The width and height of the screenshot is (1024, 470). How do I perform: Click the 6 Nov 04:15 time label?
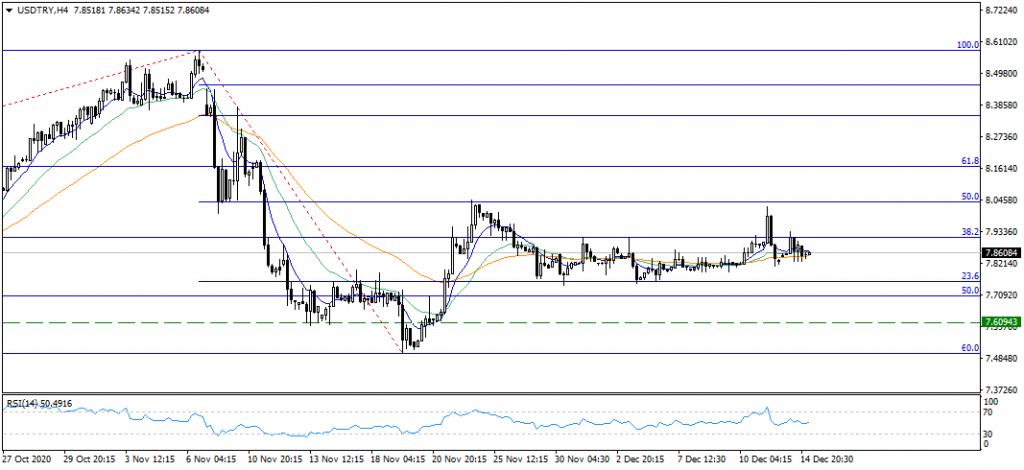[212, 461]
